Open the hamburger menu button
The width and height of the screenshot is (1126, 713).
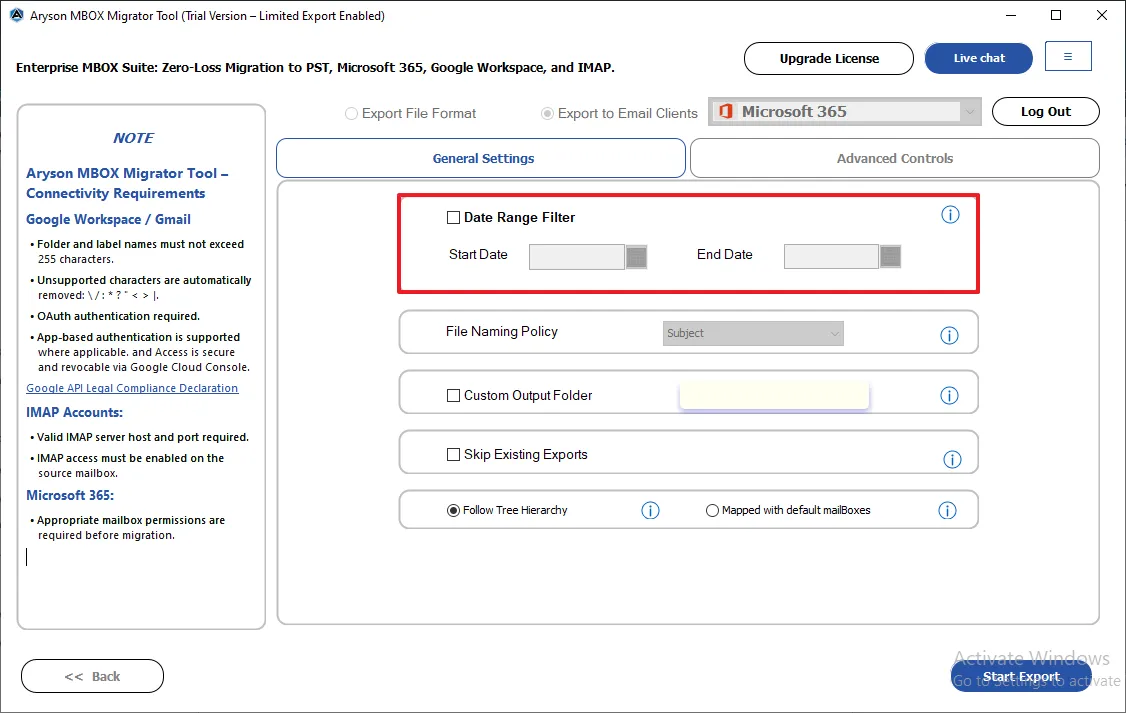tap(1068, 56)
